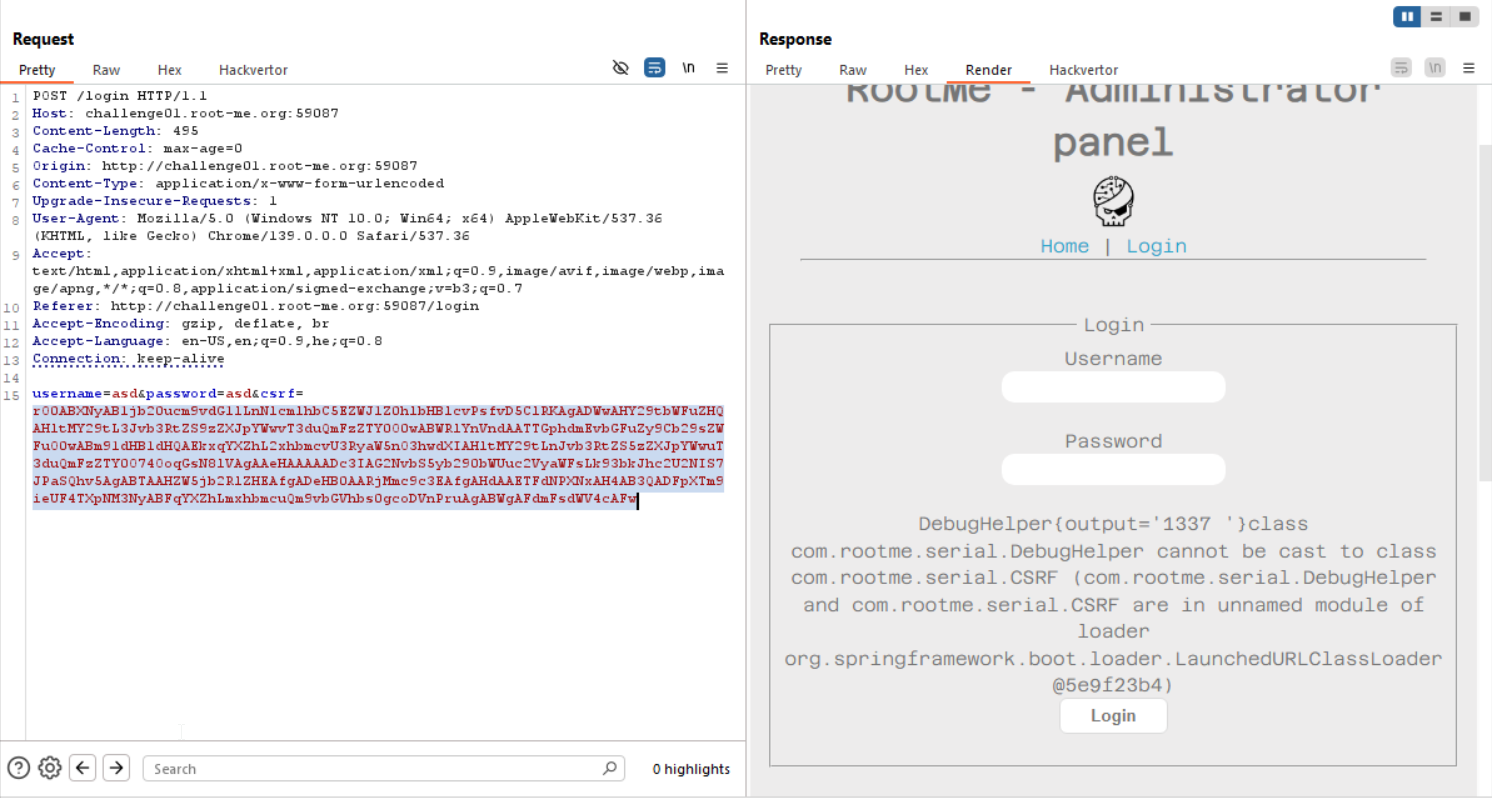Go to next search match arrow
Viewport: 1492px width, 798px height.
(117, 768)
